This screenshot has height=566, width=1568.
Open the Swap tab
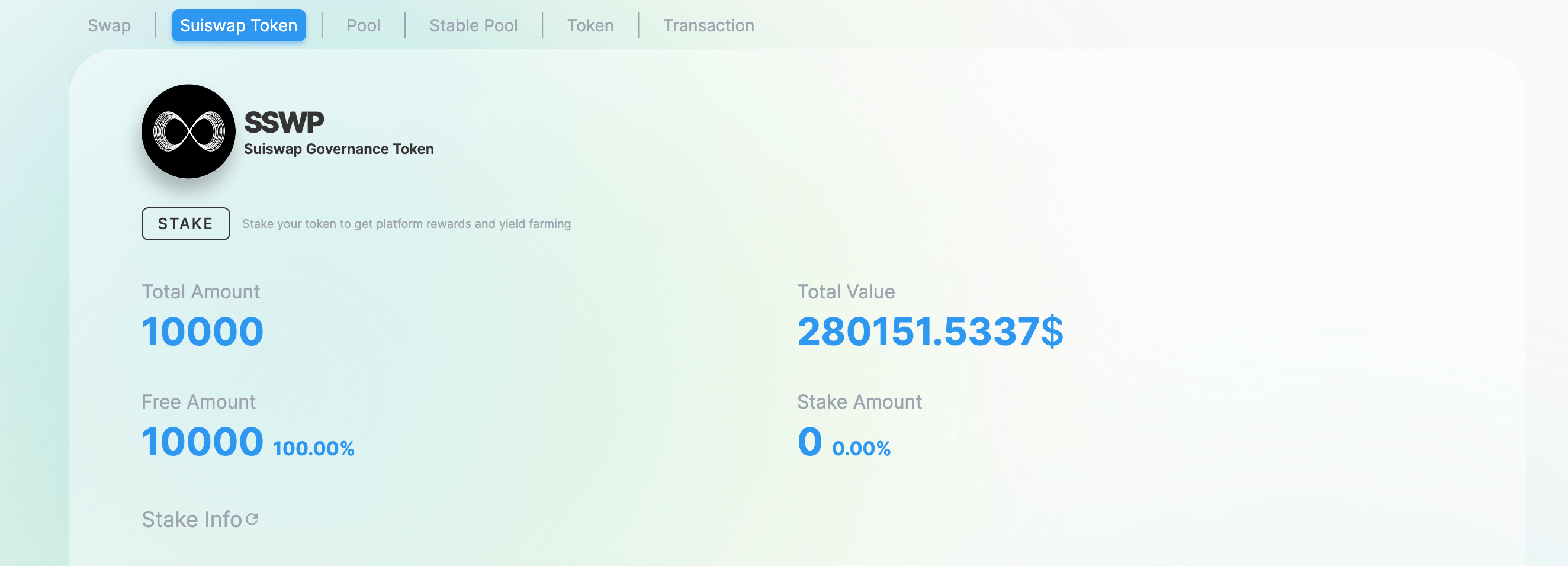tap(109, 25)
